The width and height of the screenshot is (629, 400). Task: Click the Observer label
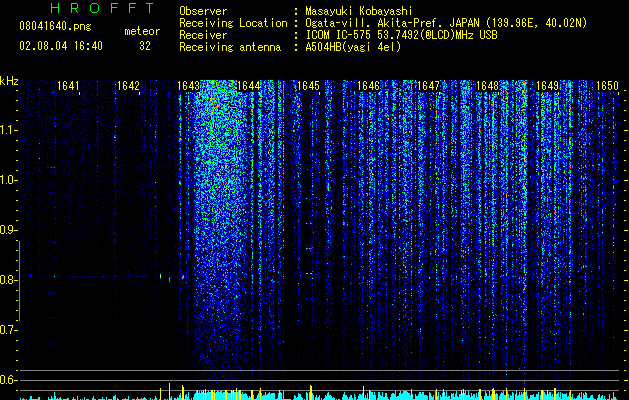(203, 11)
